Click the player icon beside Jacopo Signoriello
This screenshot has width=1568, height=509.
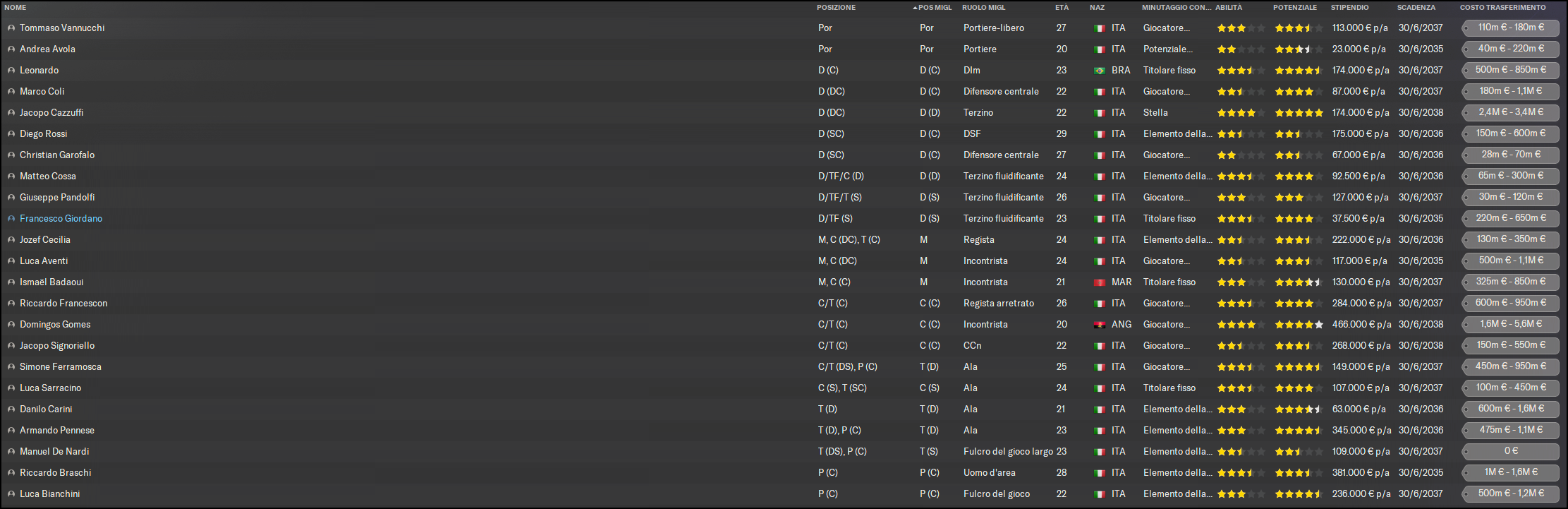coord(11,346)
